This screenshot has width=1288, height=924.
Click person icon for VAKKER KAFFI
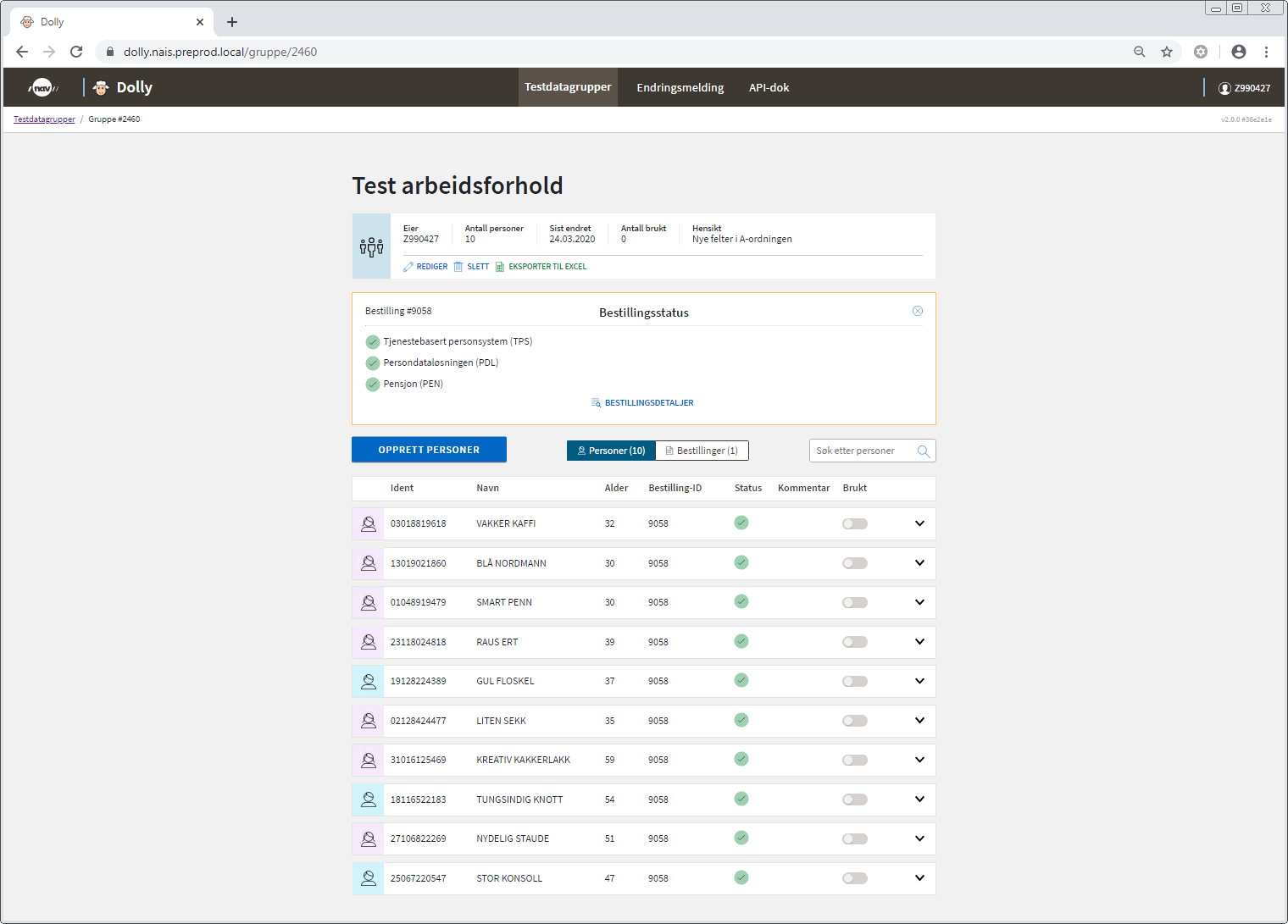click(x=369, y=523)
